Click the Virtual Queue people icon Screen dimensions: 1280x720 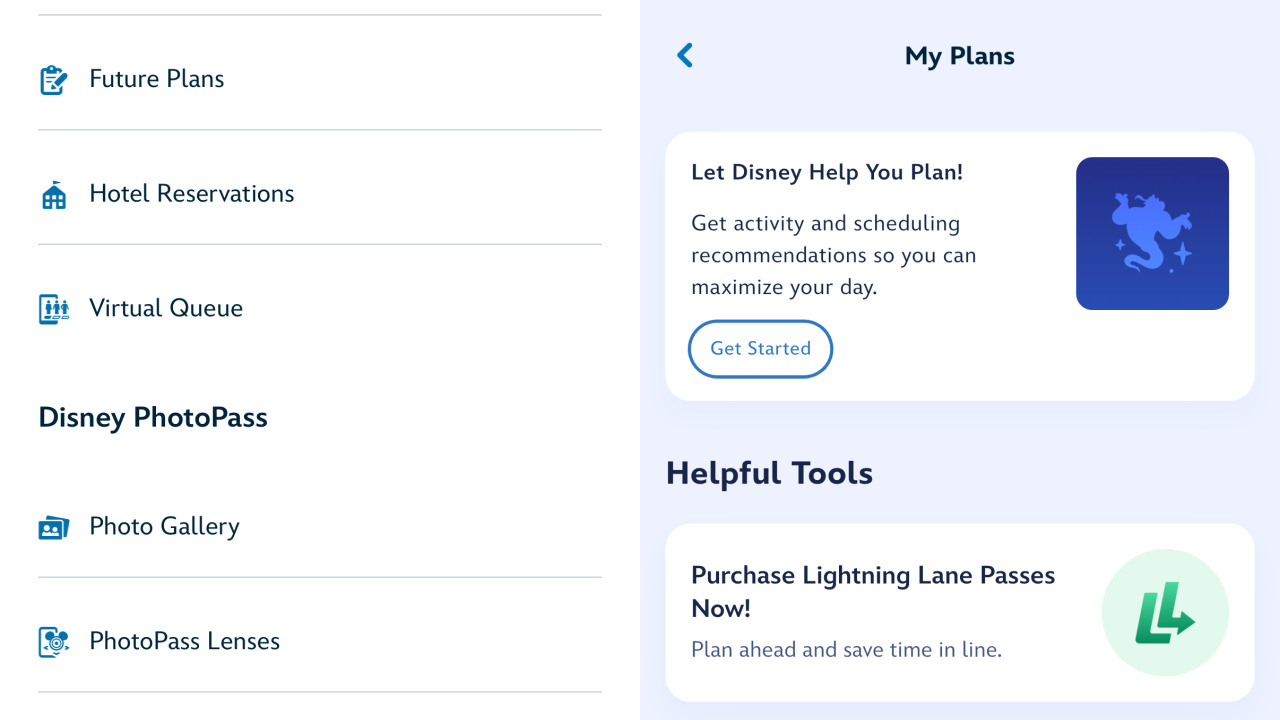pyautogui.click(x=54, y=309)
